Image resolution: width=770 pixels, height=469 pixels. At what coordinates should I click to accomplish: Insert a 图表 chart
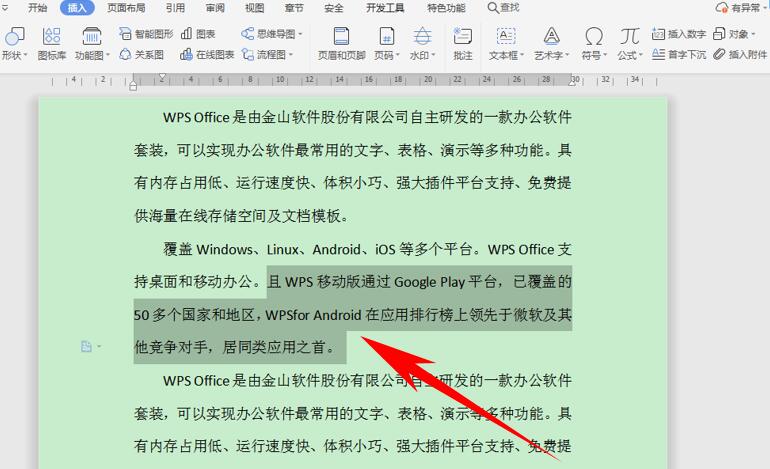[x=198, y=34]
